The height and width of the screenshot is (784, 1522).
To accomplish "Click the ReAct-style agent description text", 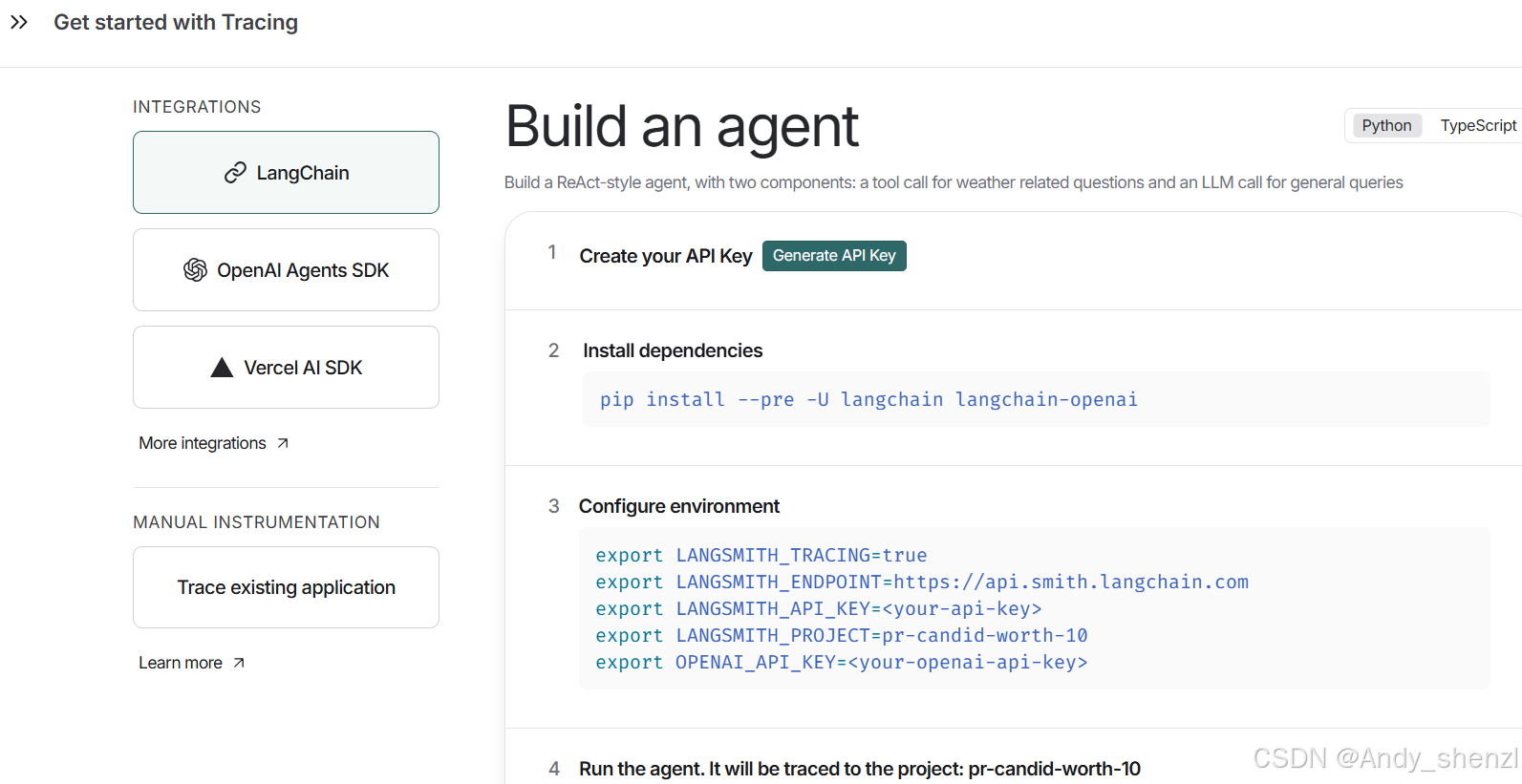I will (x=954, y=182).
